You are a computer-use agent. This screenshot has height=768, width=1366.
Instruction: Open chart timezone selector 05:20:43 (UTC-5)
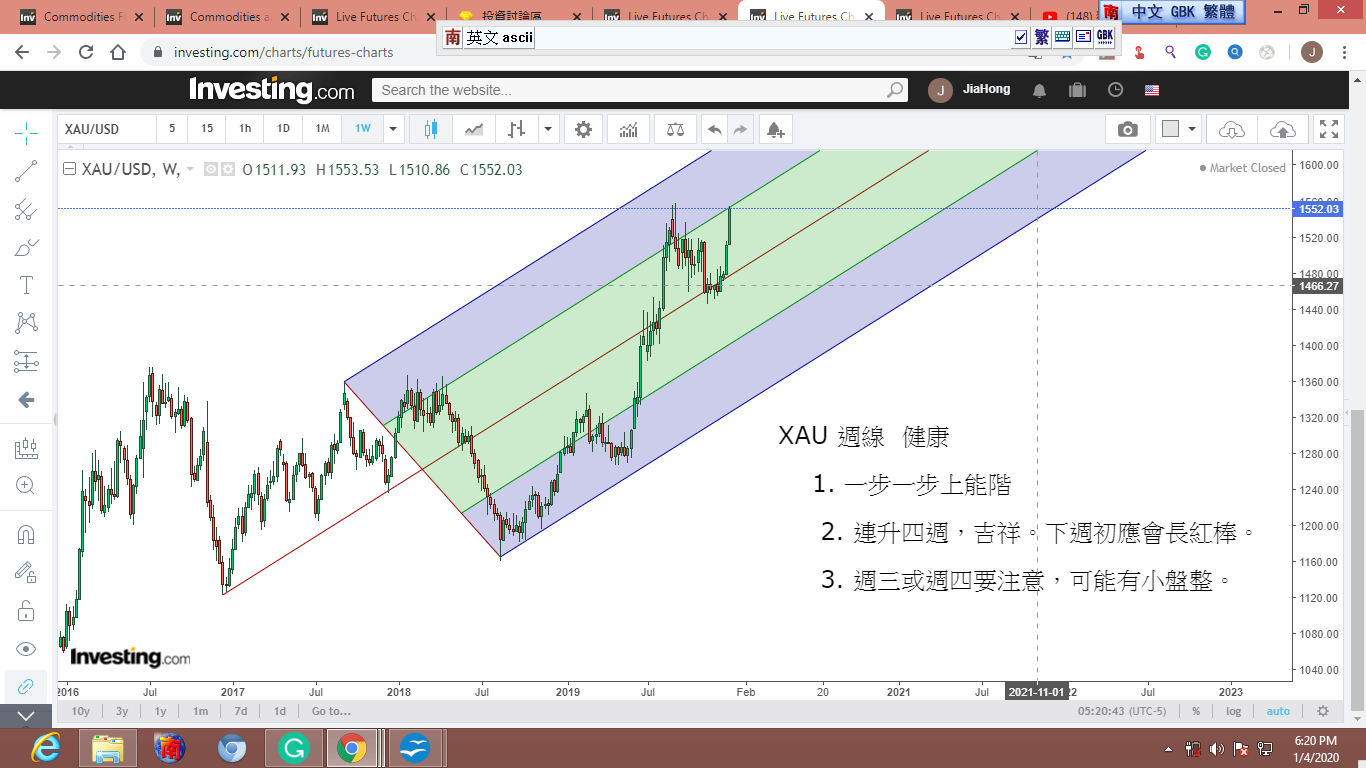[1123, 711]
